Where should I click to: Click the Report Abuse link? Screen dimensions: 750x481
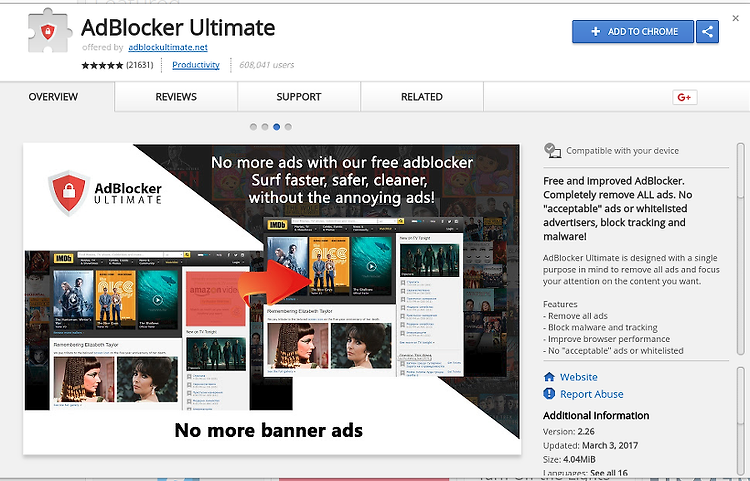click(x=592, y=394)
